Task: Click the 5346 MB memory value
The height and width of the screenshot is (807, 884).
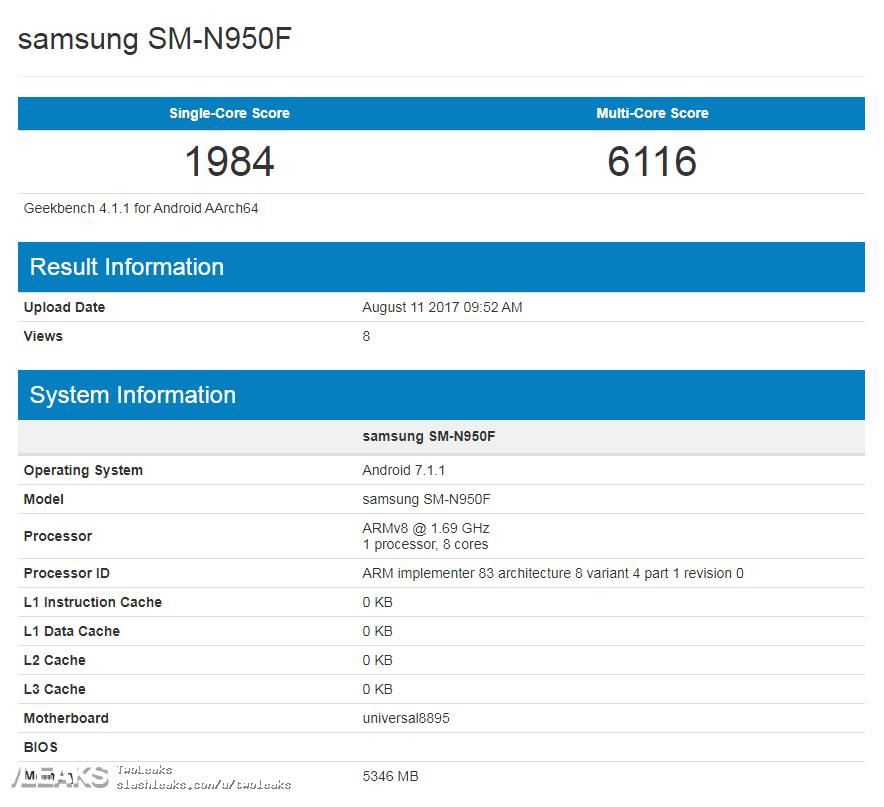Action: (x=390, y=776)
